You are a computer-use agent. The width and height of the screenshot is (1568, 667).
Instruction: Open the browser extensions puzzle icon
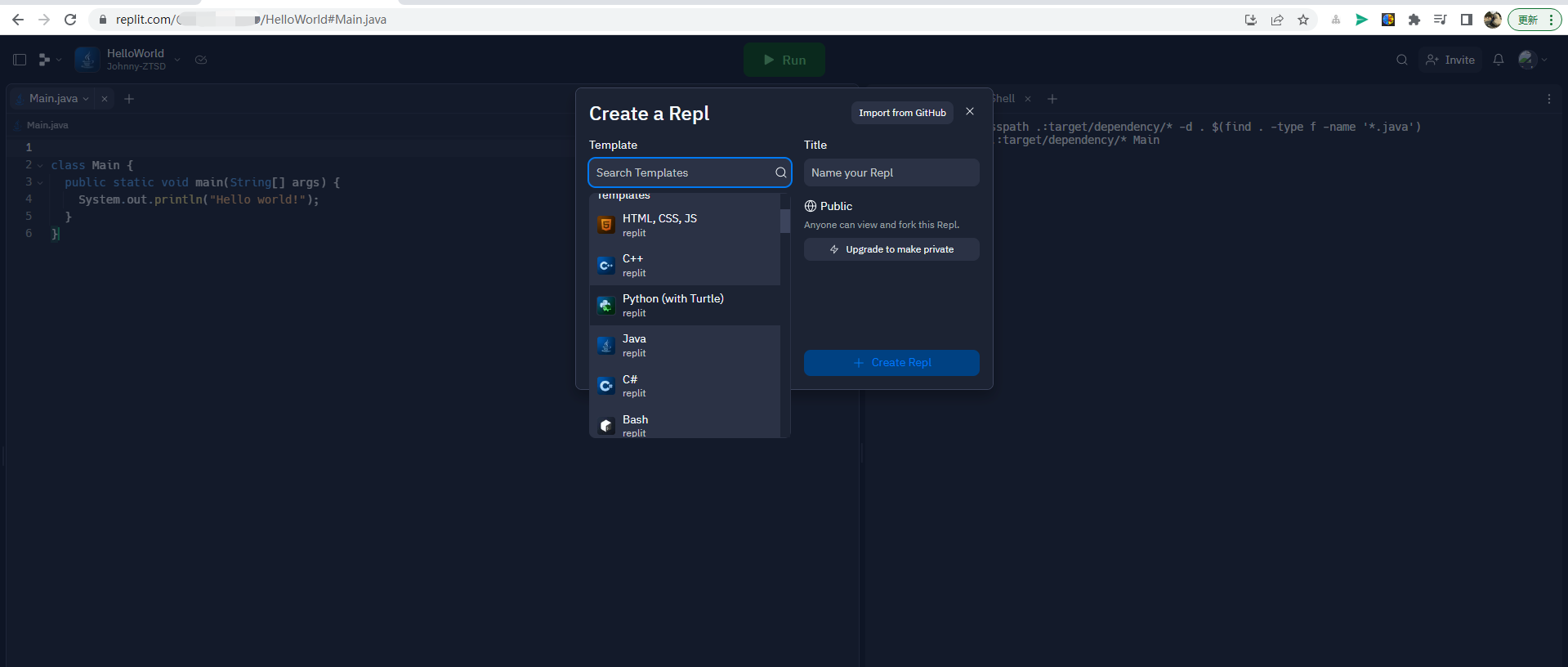coord(1414,20)
